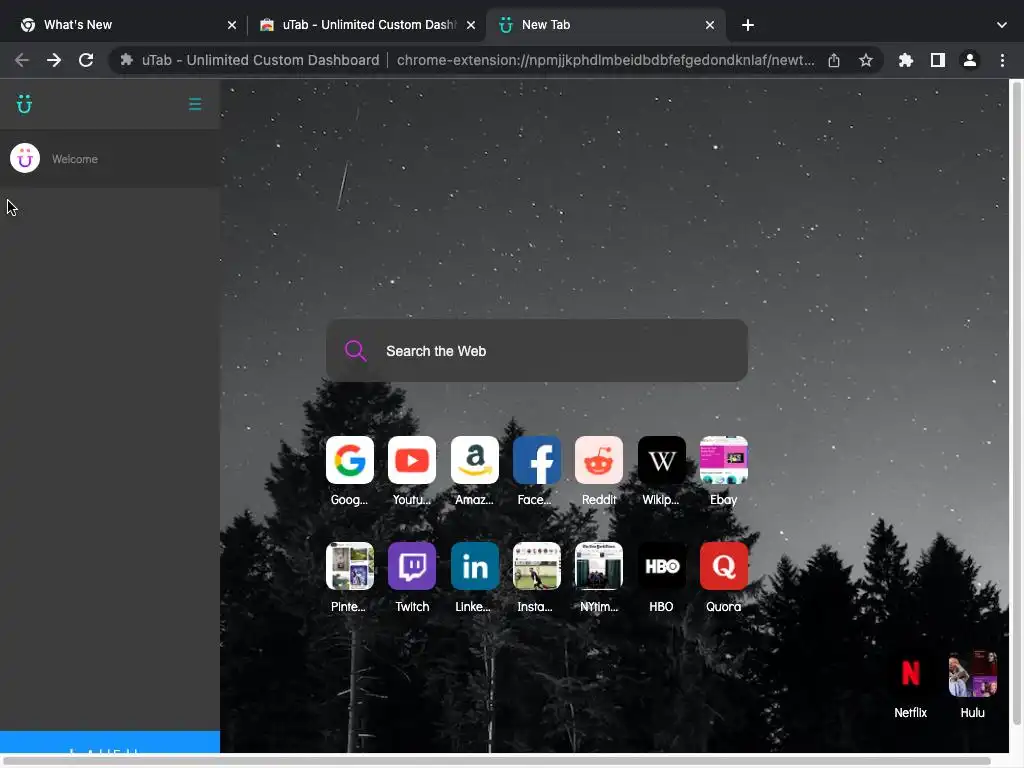Open the Ebay shortcut tile
The width and height of the screenshot is (1024, 768).
(724, 460)
